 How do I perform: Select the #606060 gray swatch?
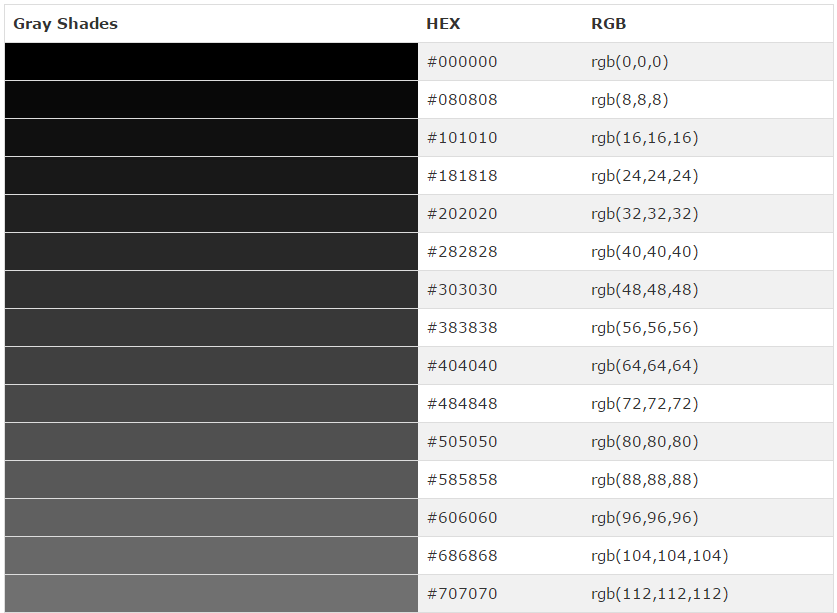tap(211, 518)
